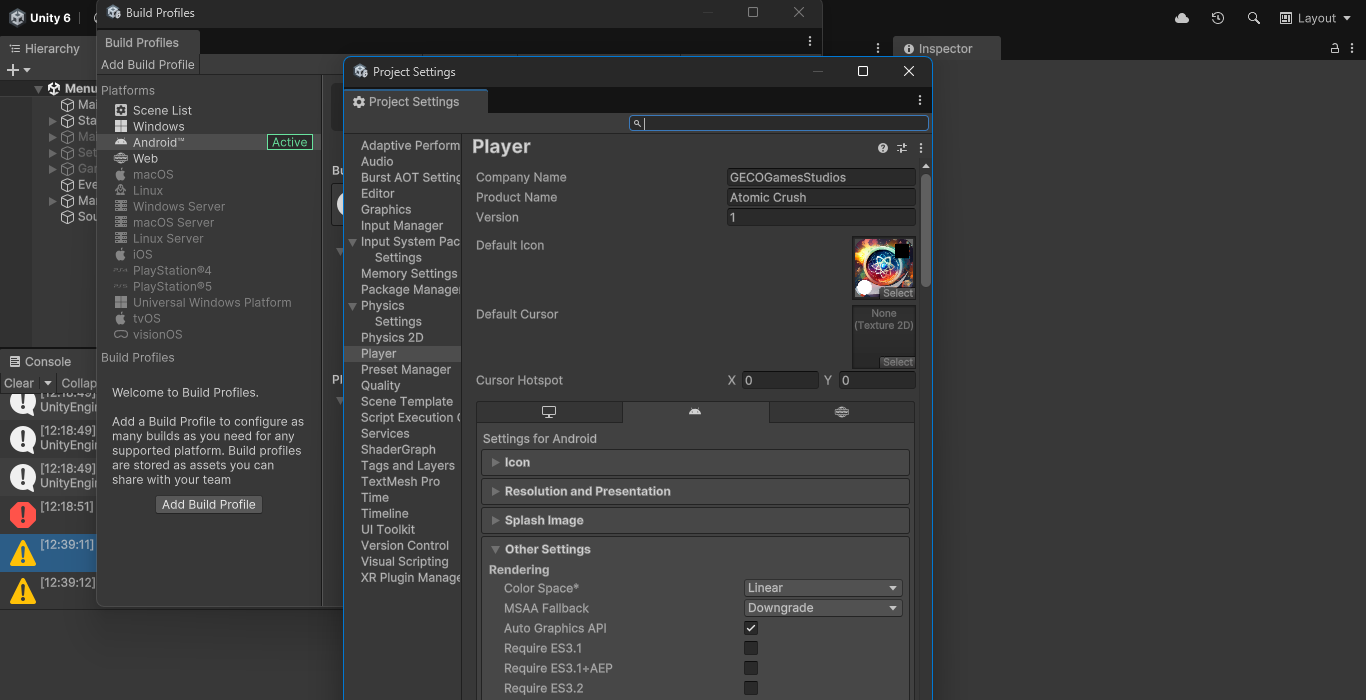The height and width of the screenshot is (700, 1366).
Task: Open Player header more-options menu
Action: coord(921,148)
